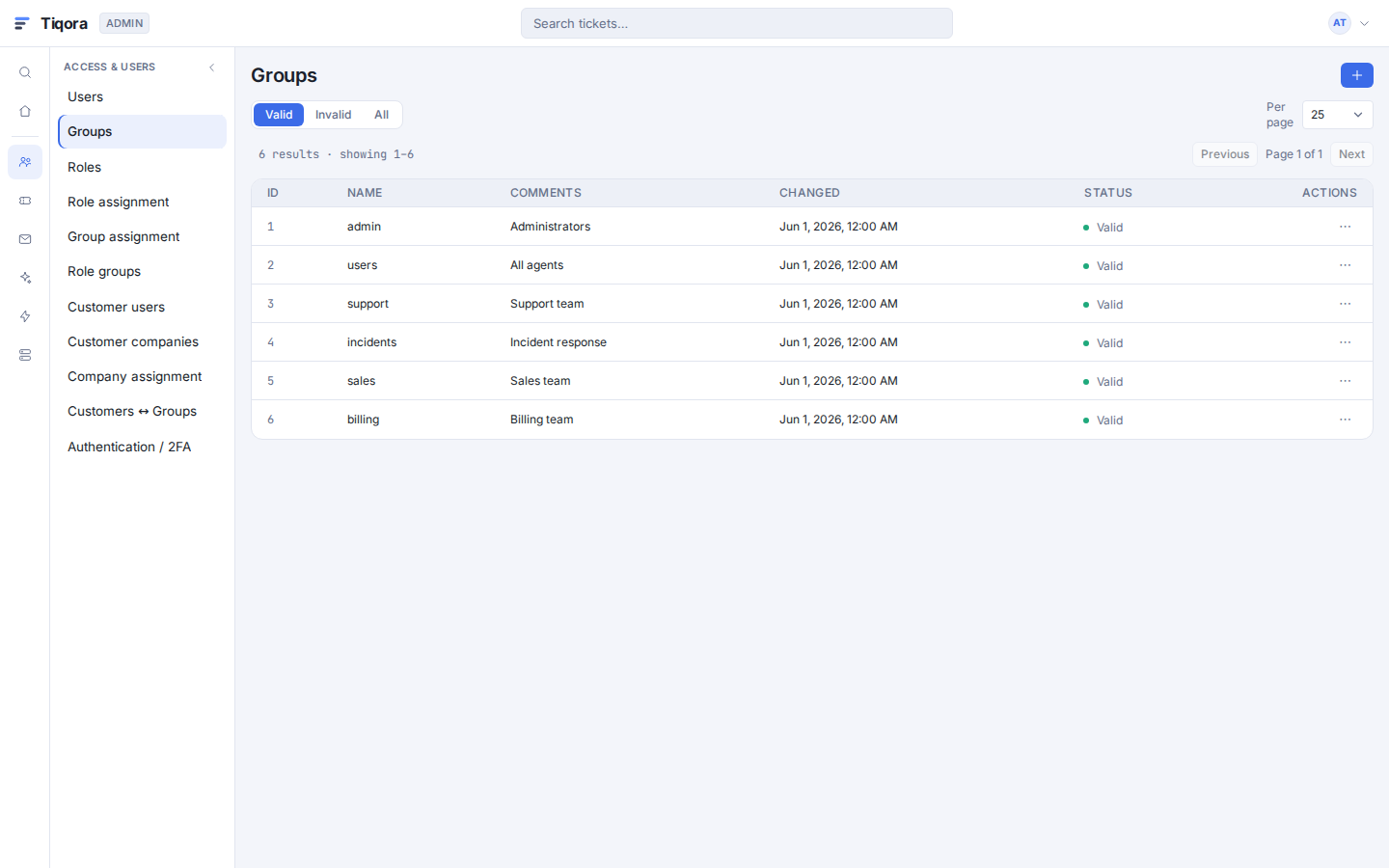1389x868 pixels.
Task: Open Group assignment page
Action: [x=142, y=236]
